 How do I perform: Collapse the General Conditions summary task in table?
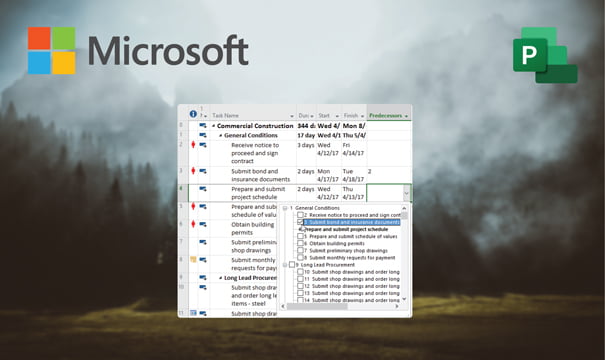click(221, 135)
